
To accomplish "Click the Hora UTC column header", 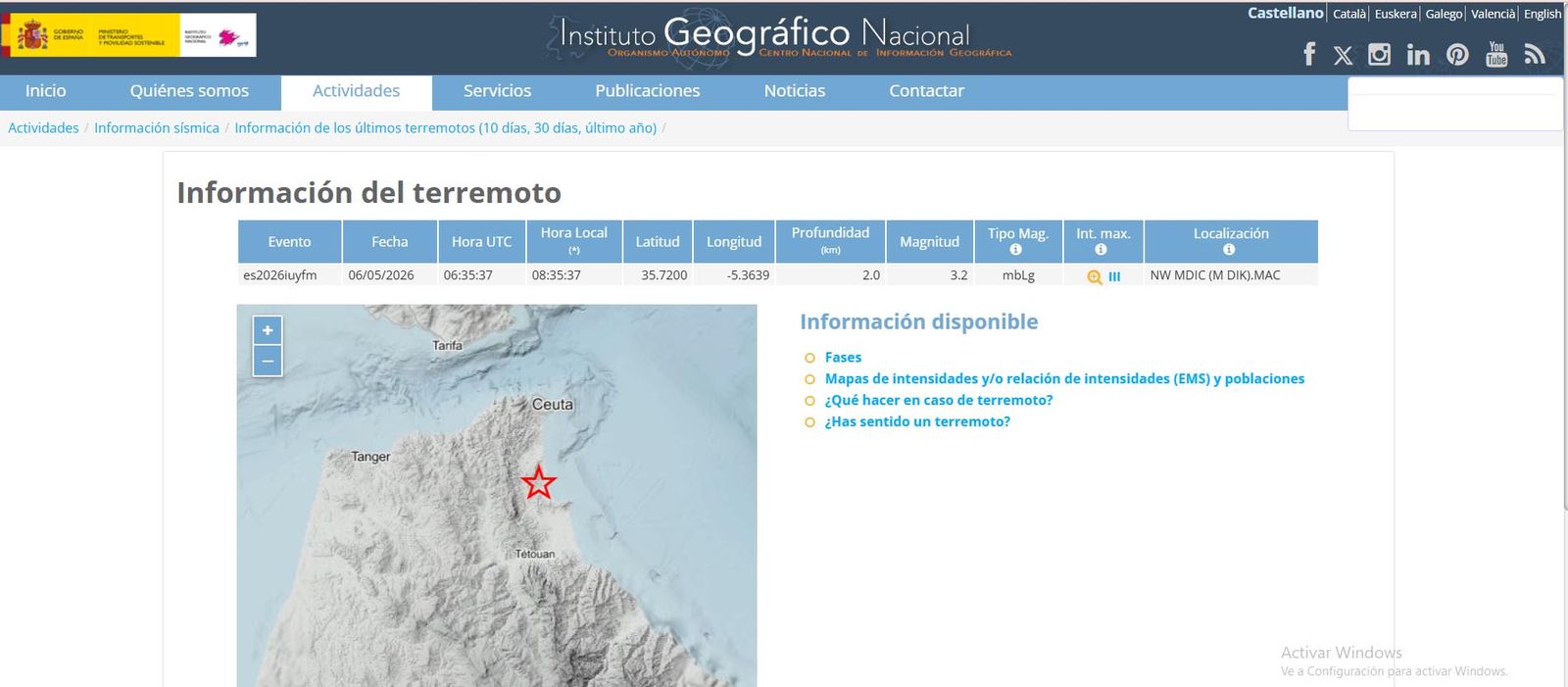I will [481, 242].
